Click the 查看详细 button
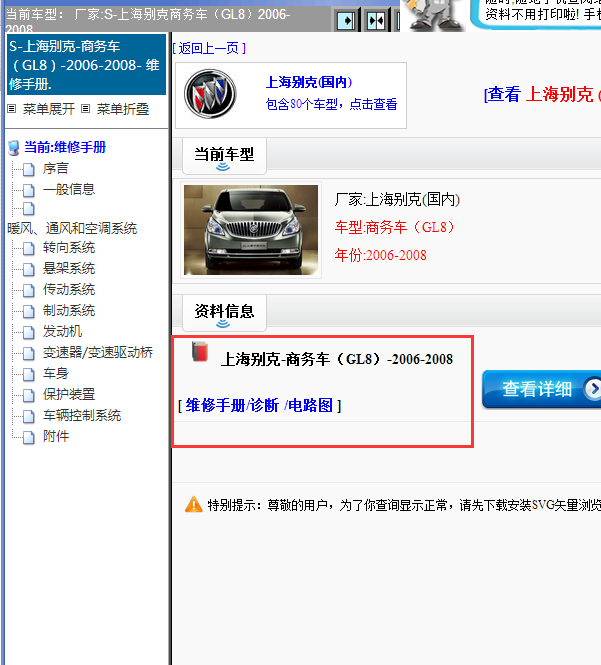Viewport: 601px width, 665px height. click(542, 389)
